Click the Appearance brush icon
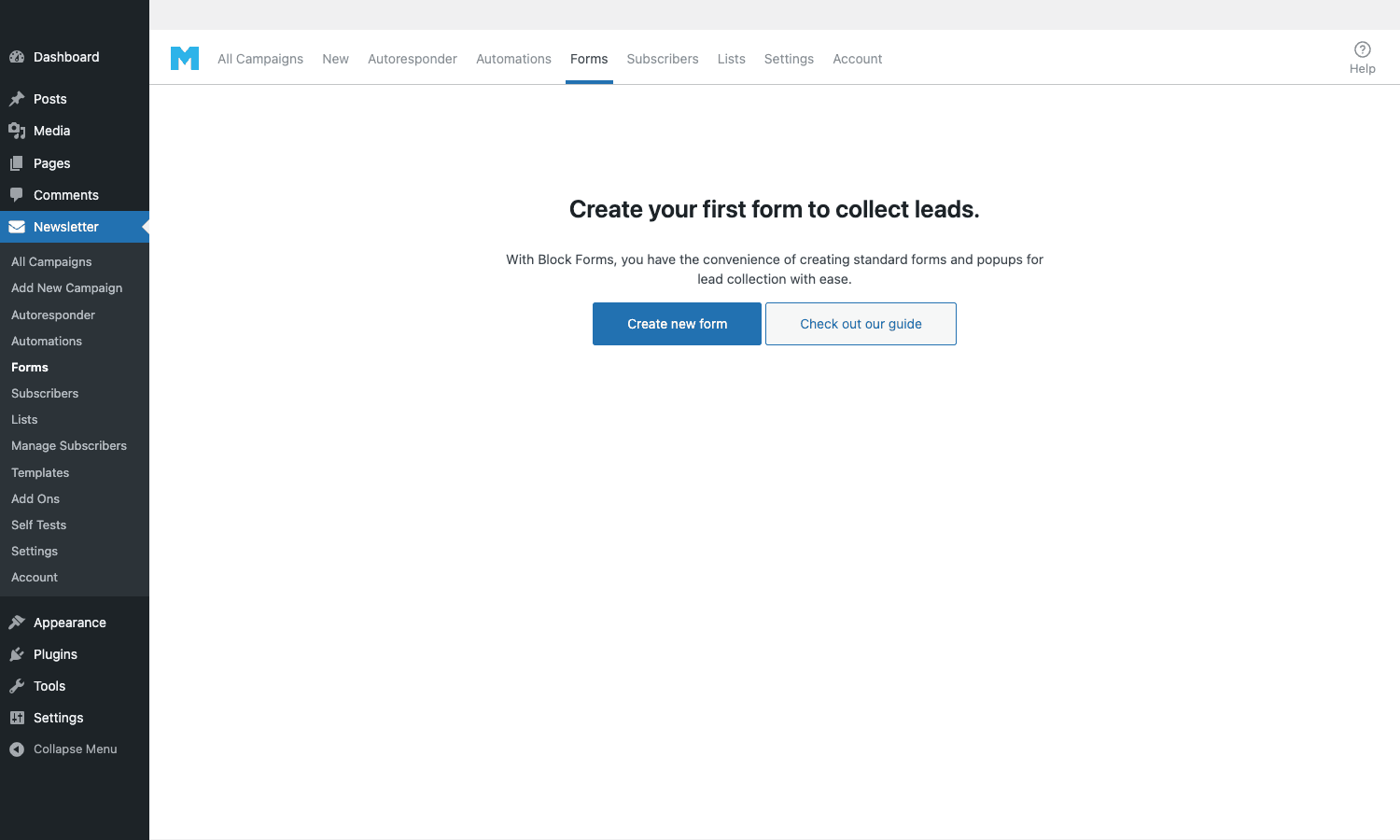This screenshot has width=1400, height=840. point(17,623)
